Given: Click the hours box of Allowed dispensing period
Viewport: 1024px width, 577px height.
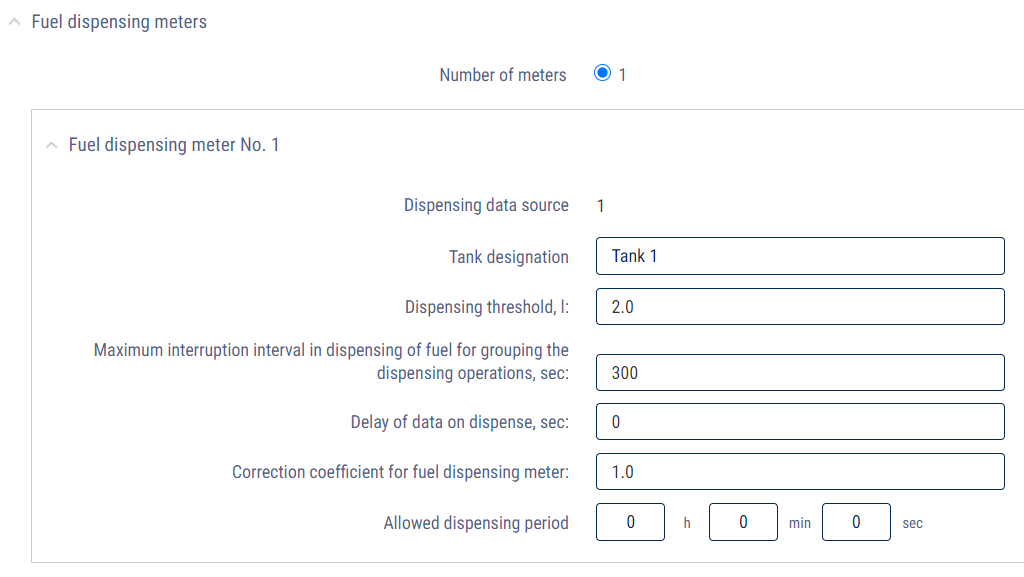Looking at the screenshot, I should [x=630, y=522].
